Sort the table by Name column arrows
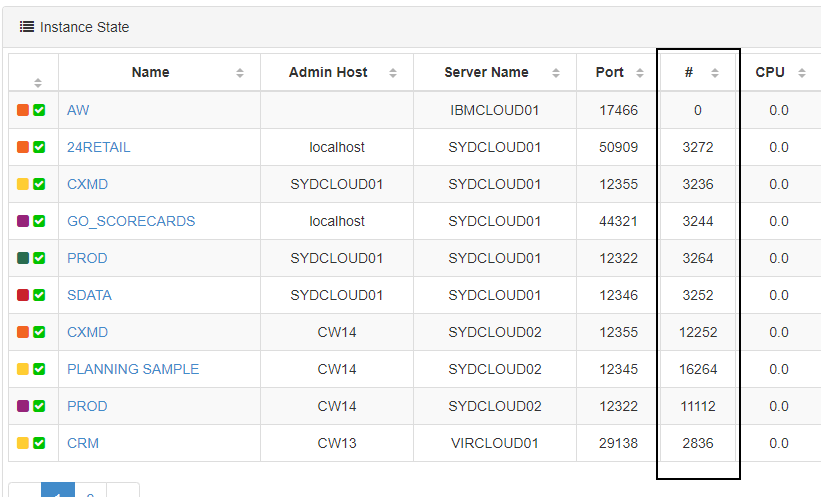The width and height of the screenshot is (821, 497). coord(240,73)
